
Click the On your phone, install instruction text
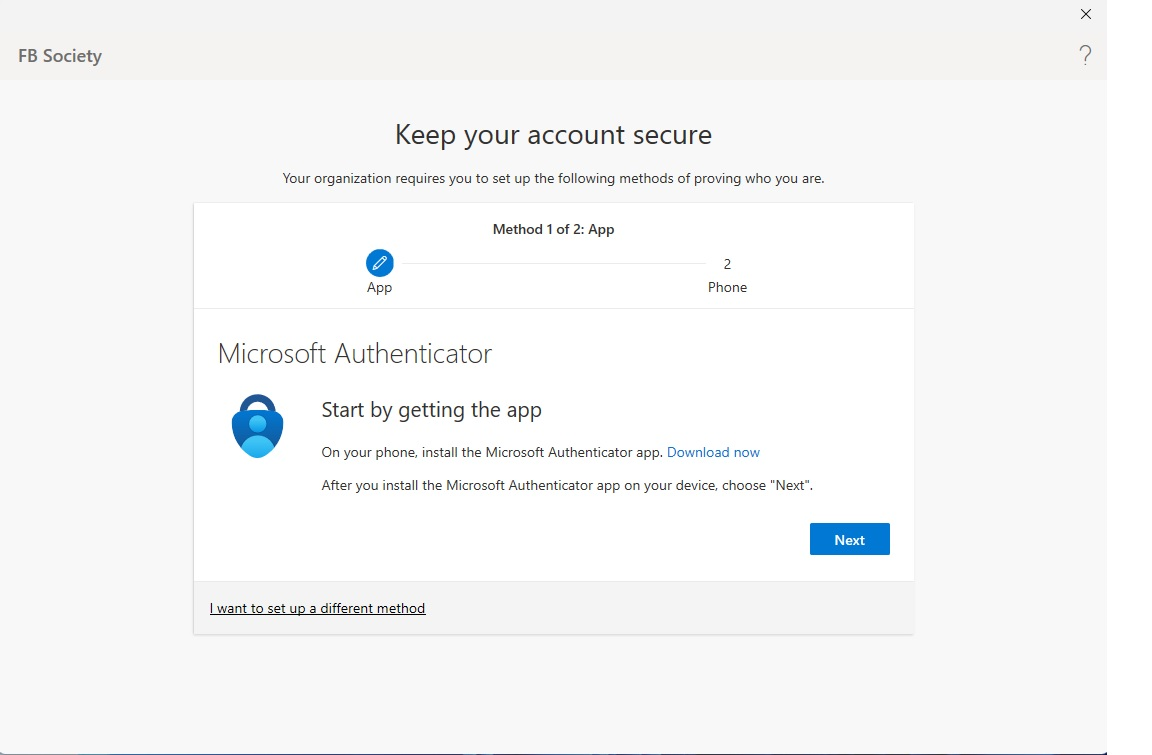click(x=491, y=452)
